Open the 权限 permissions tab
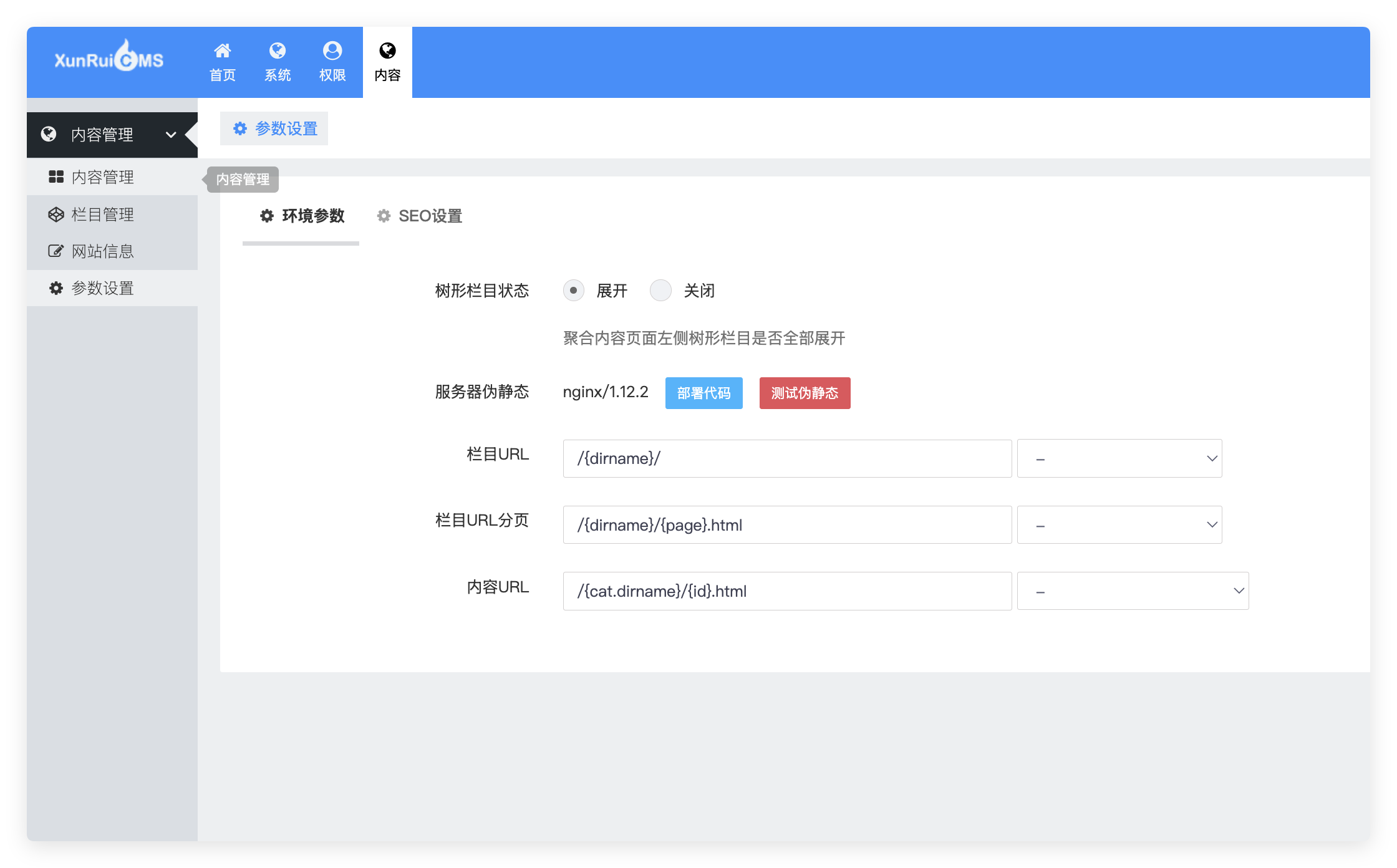This screenshot has width=1397, height=868. point(332,62)
